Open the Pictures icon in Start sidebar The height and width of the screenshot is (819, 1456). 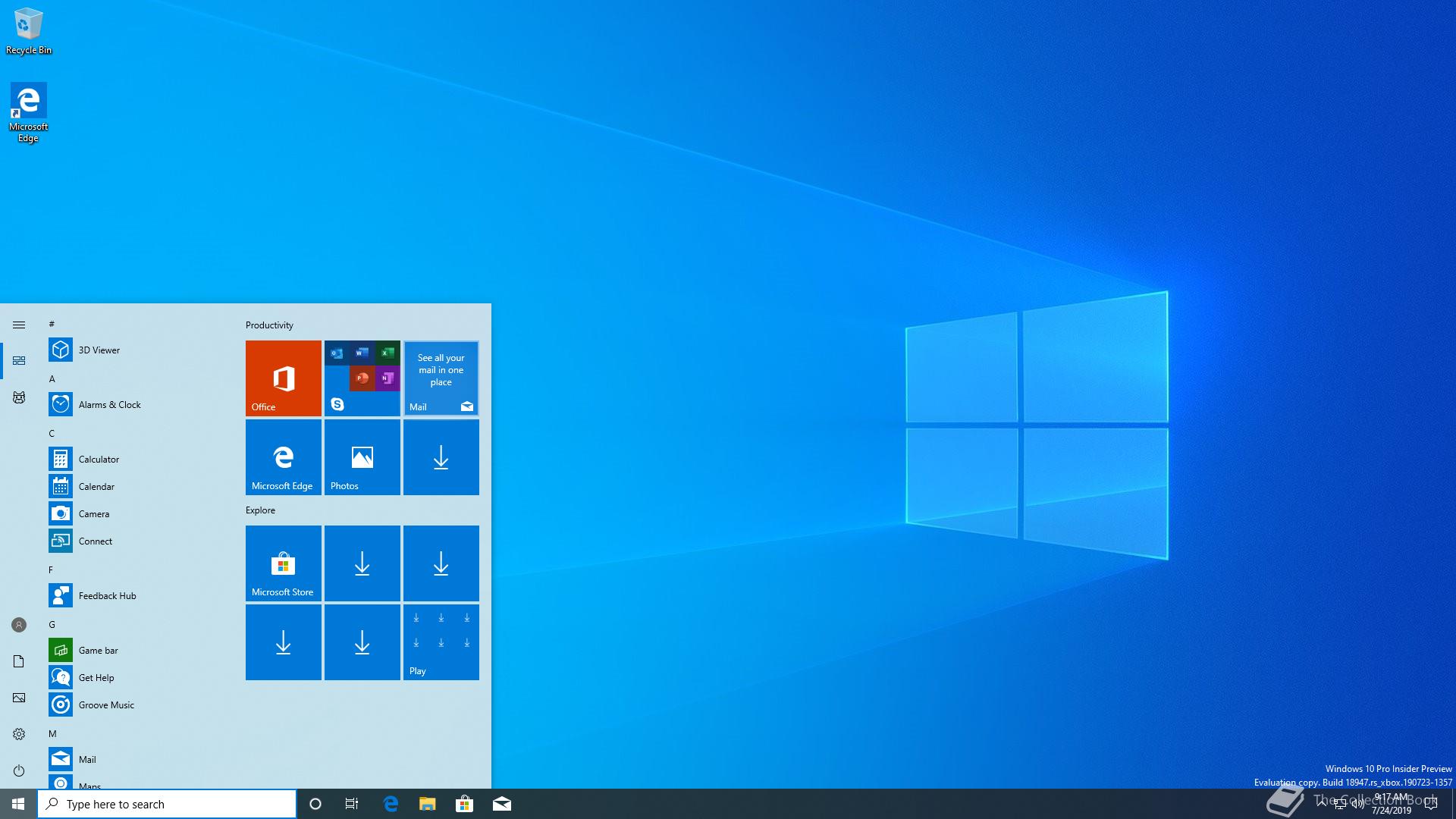point(19,698)
